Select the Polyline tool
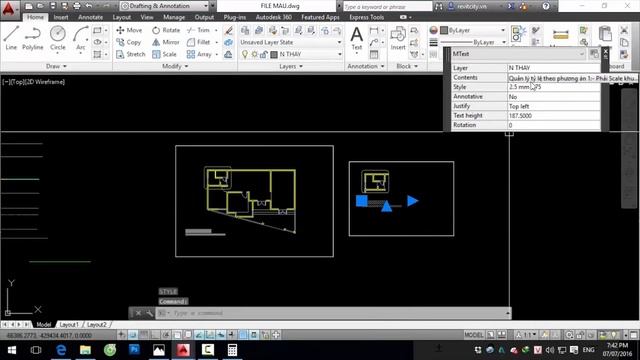 [x=33, y=38]
